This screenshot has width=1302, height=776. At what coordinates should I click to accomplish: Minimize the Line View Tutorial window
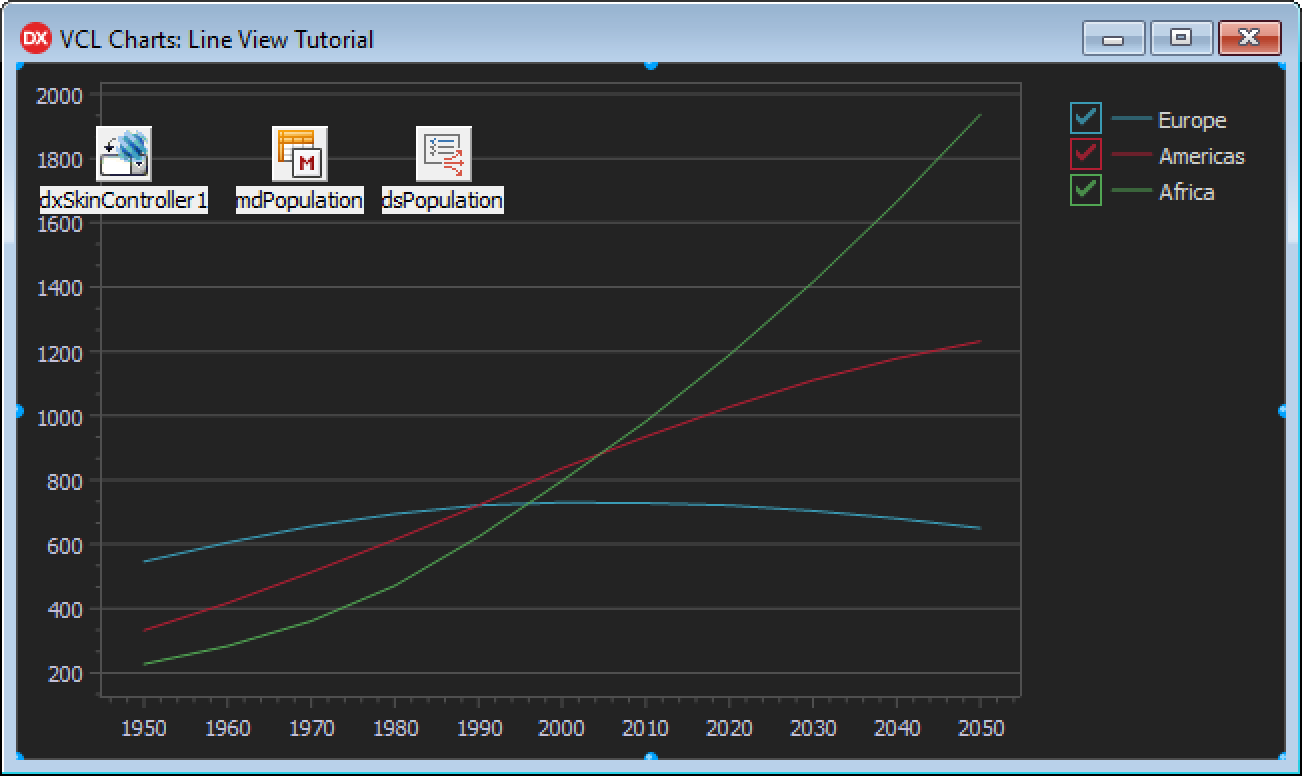pyautogui.click(x=1112, y=39)
